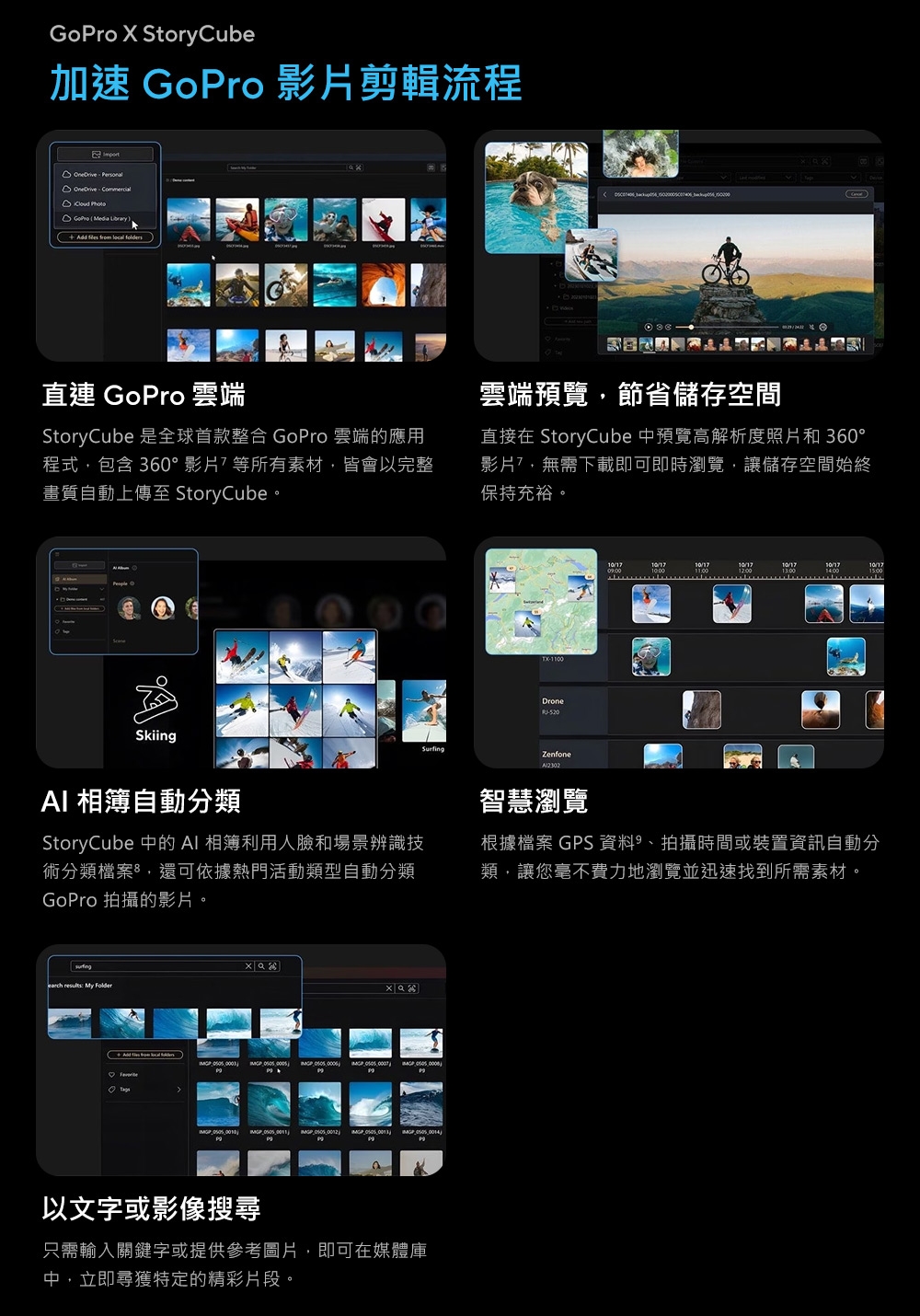Open the Tags filter dropdown

coord(831,178)
